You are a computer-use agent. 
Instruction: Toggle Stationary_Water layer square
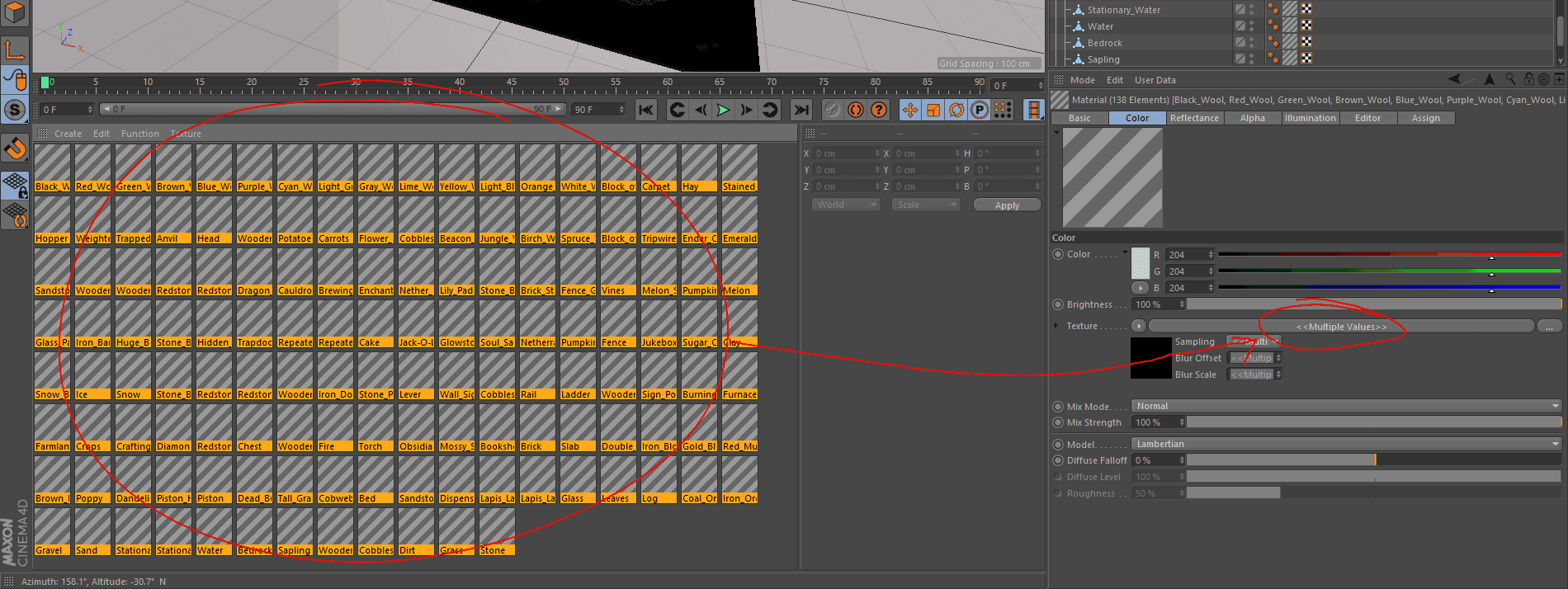1240,10
